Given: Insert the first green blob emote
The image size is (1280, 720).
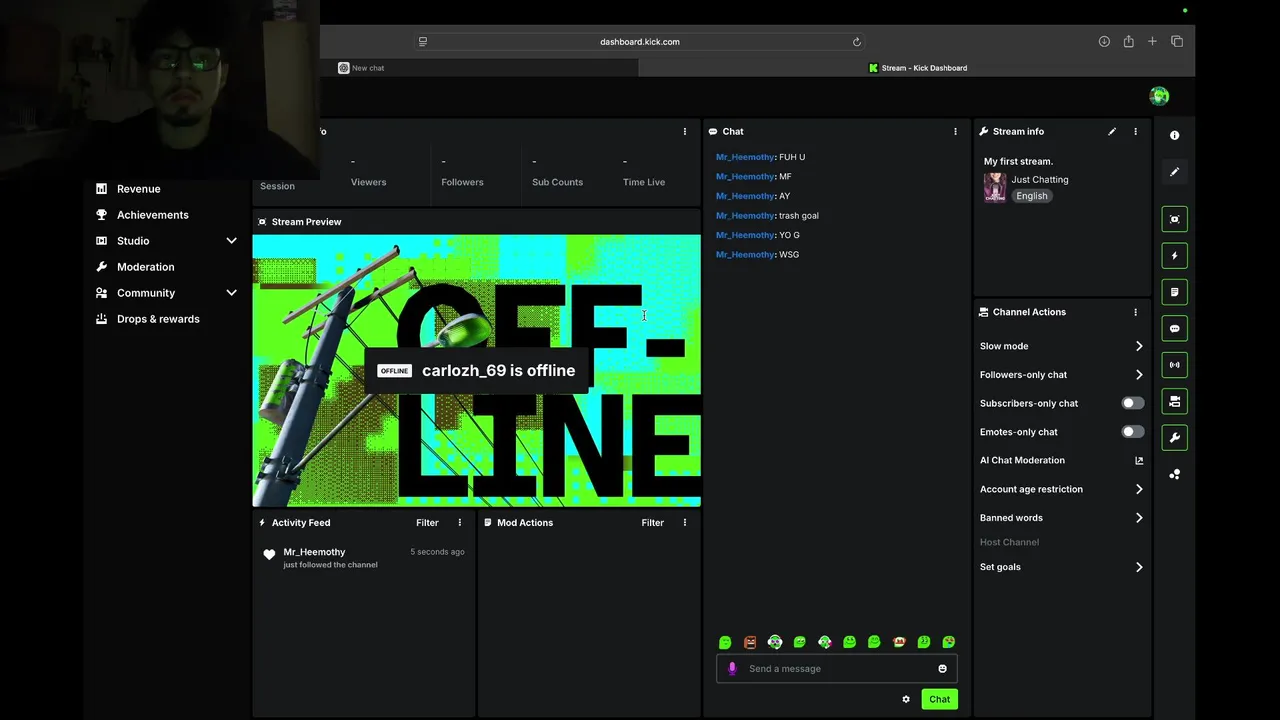Looking at the screenshot, I should (725, 642).
